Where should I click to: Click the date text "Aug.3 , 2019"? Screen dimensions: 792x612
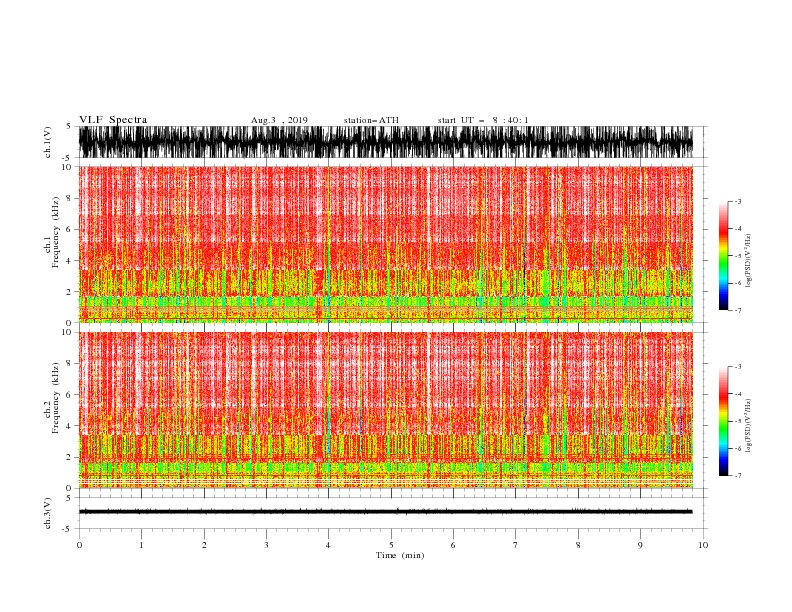pos(279,120)
